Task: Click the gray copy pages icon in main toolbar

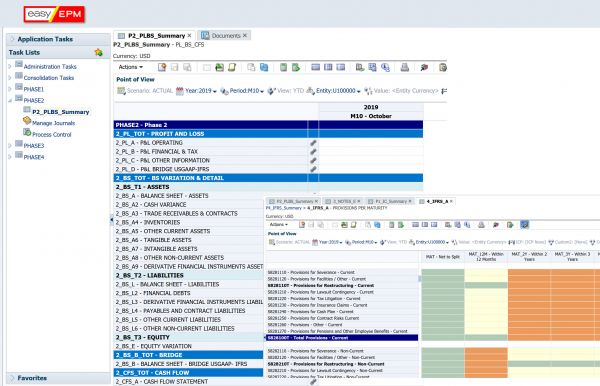Action: coord(251,67)
